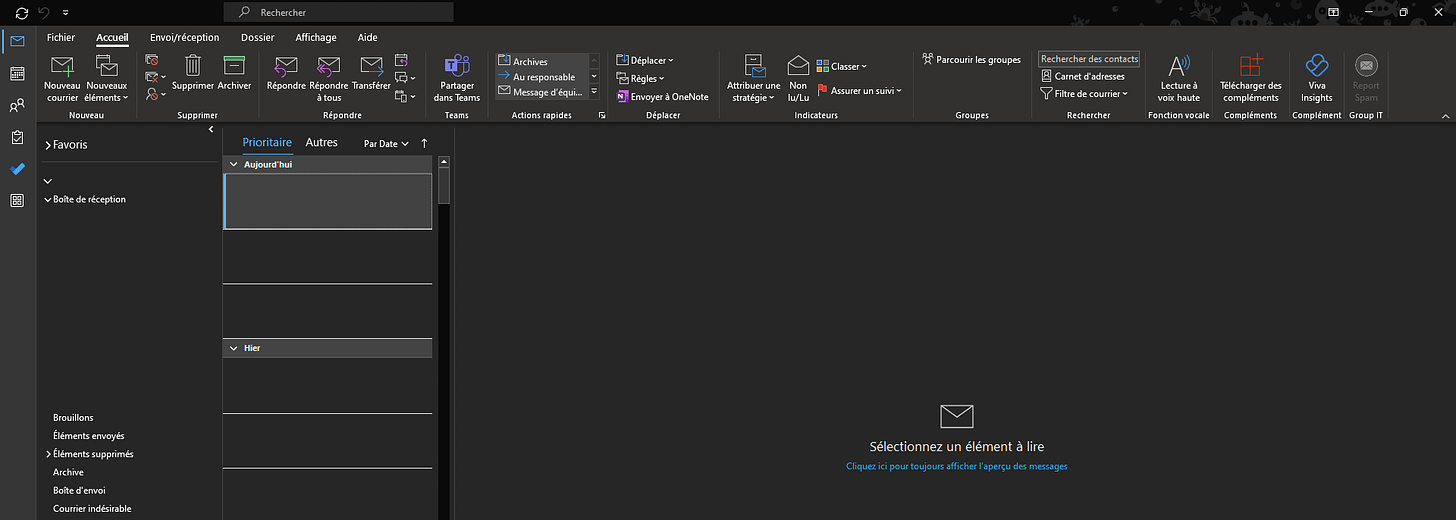Image resolution: width=1456 pixels, height=520 pixels.
Task: Open the Calendar view in sidebar
Action: click(17, 73)
